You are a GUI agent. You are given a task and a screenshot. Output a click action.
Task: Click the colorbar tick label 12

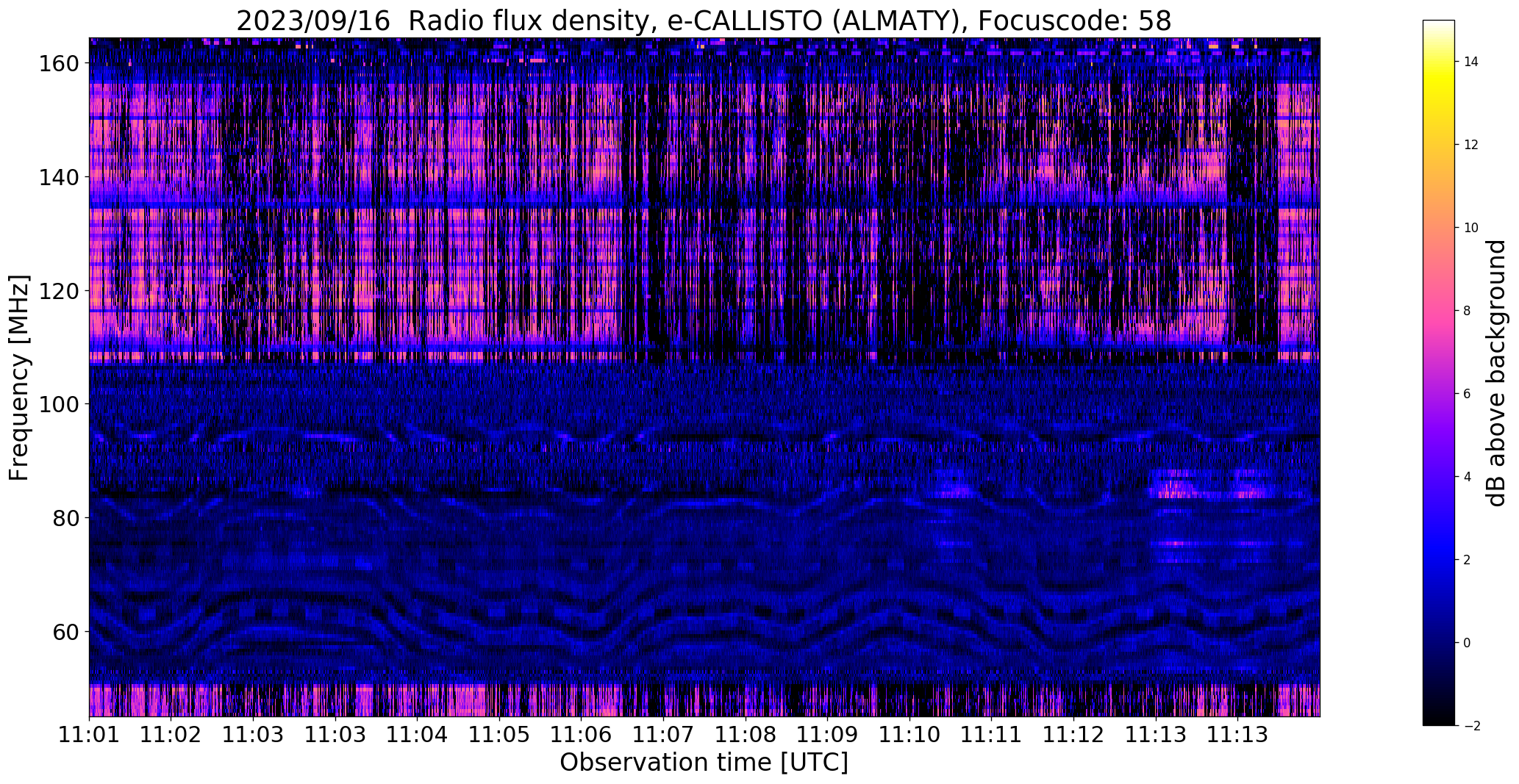click(x=1471, y=145)
